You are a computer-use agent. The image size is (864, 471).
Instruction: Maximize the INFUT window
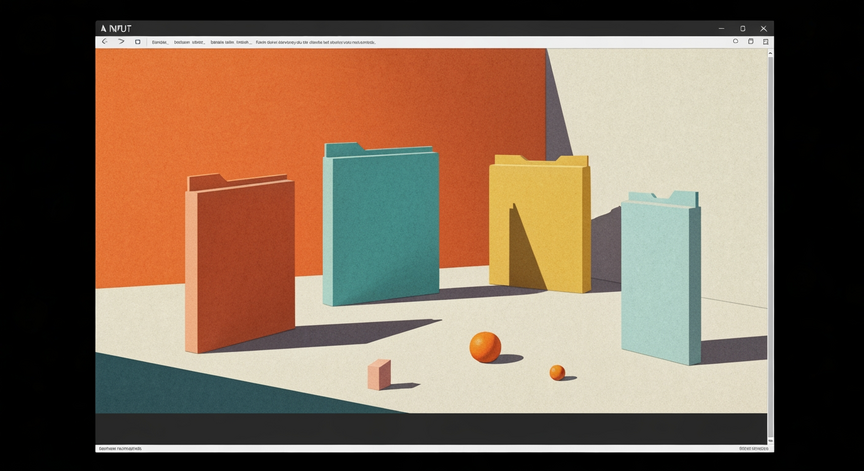(743, 29)
